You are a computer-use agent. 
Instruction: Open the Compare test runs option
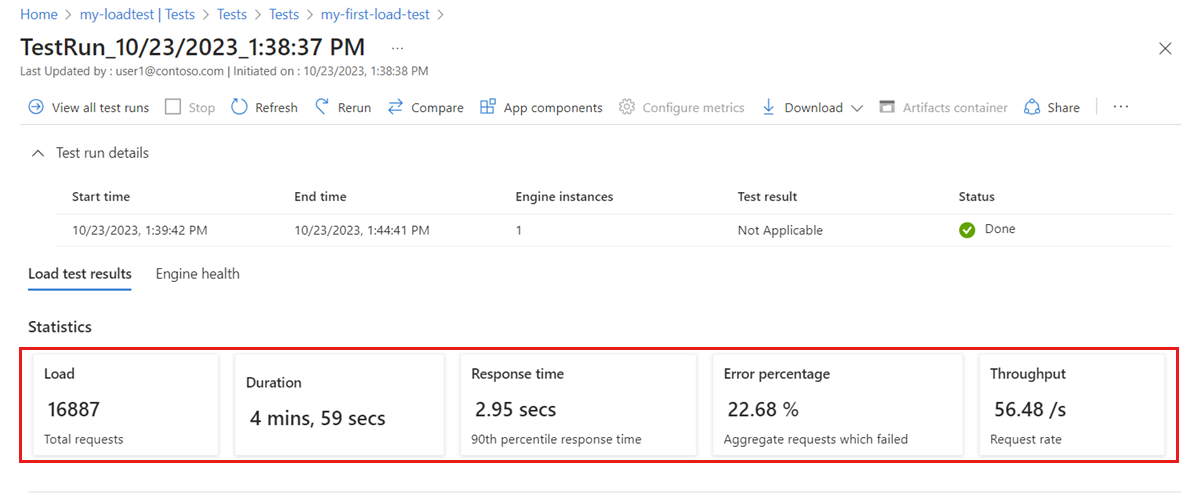[426, 107]
